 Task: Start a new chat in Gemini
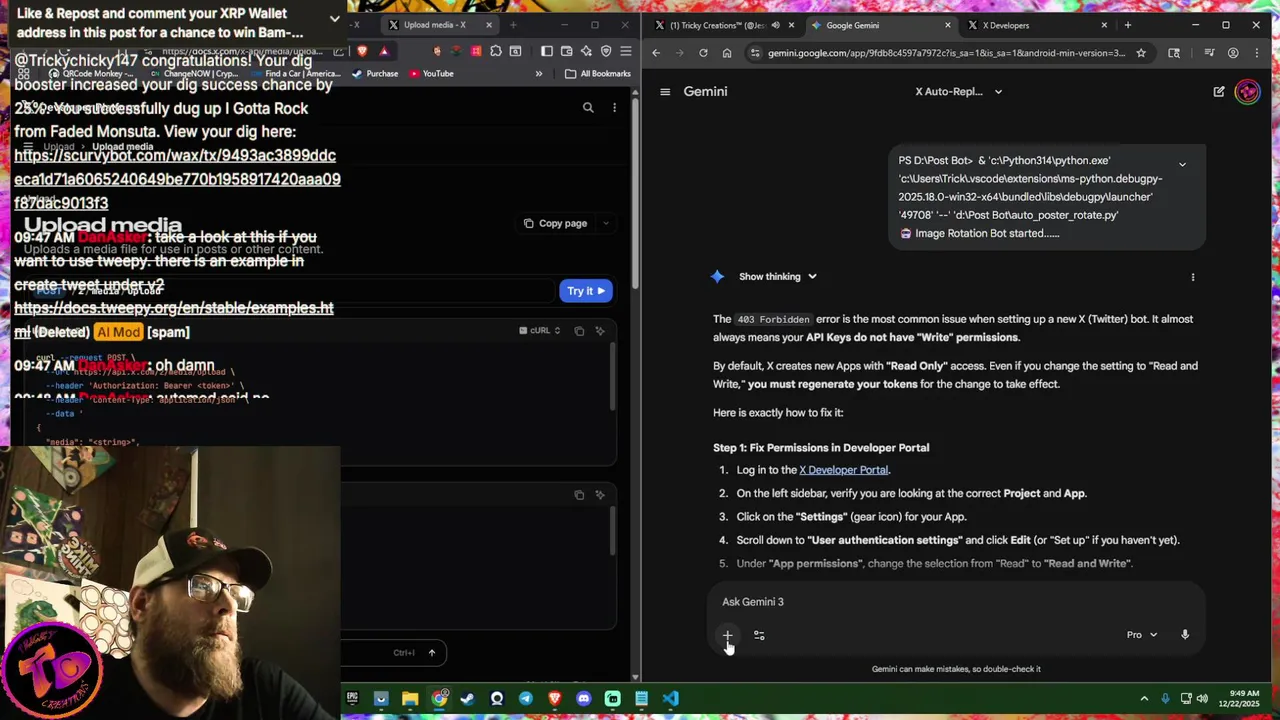pos(1219,91)
